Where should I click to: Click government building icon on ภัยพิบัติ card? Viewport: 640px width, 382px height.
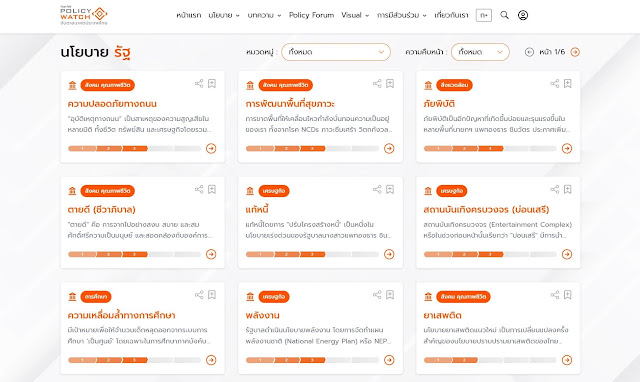tap(428, 85)
